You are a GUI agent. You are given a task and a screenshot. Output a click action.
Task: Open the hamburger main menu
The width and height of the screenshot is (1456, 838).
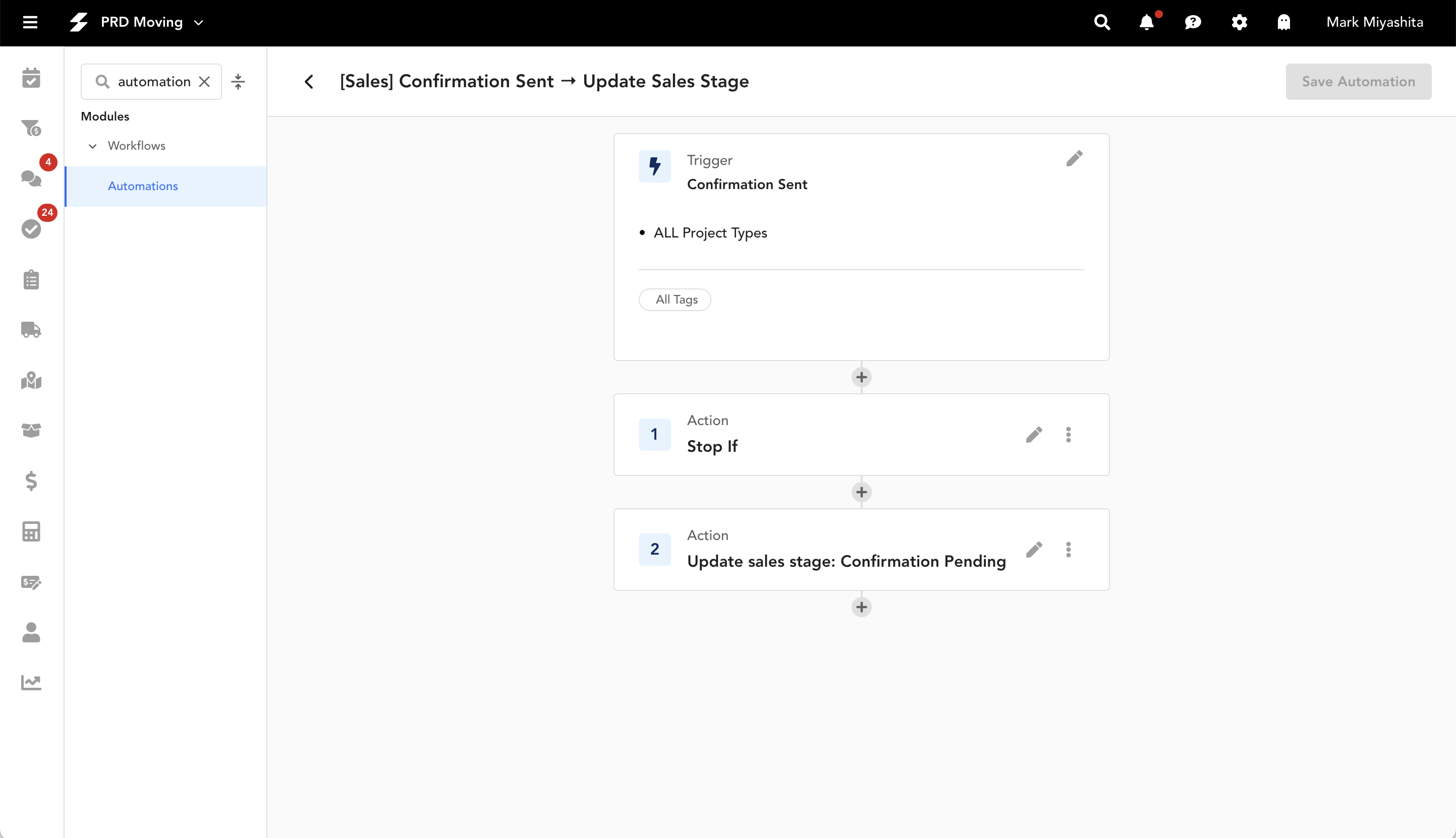[30, 23]
